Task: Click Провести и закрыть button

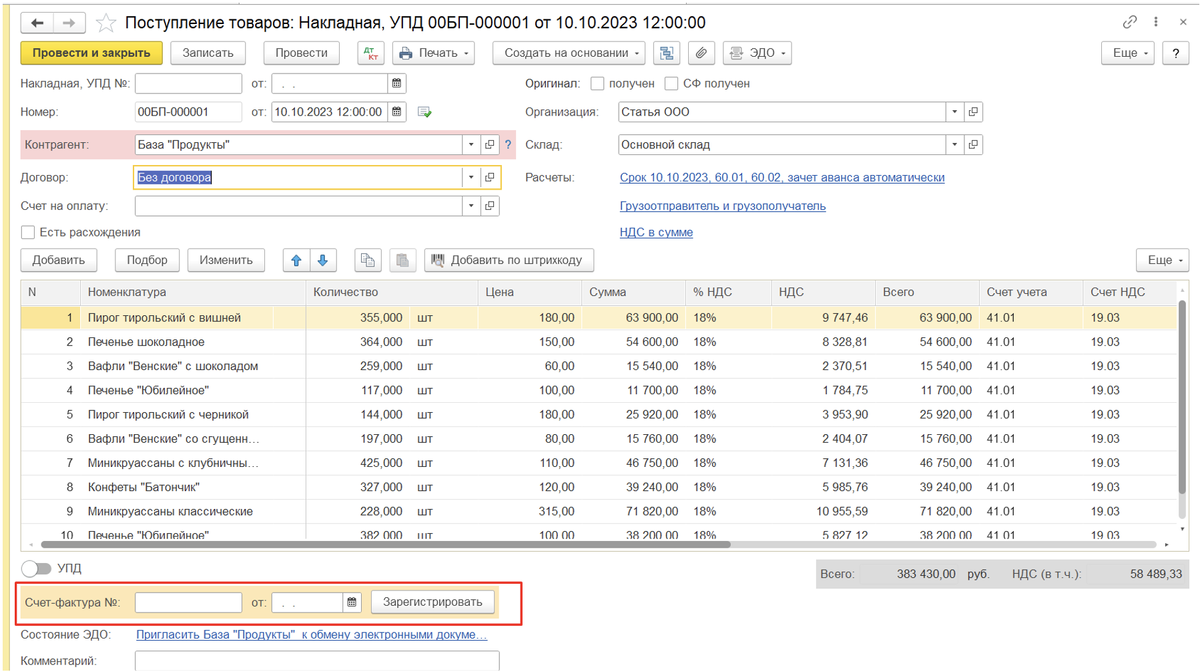Action: (x=91, y=53)
